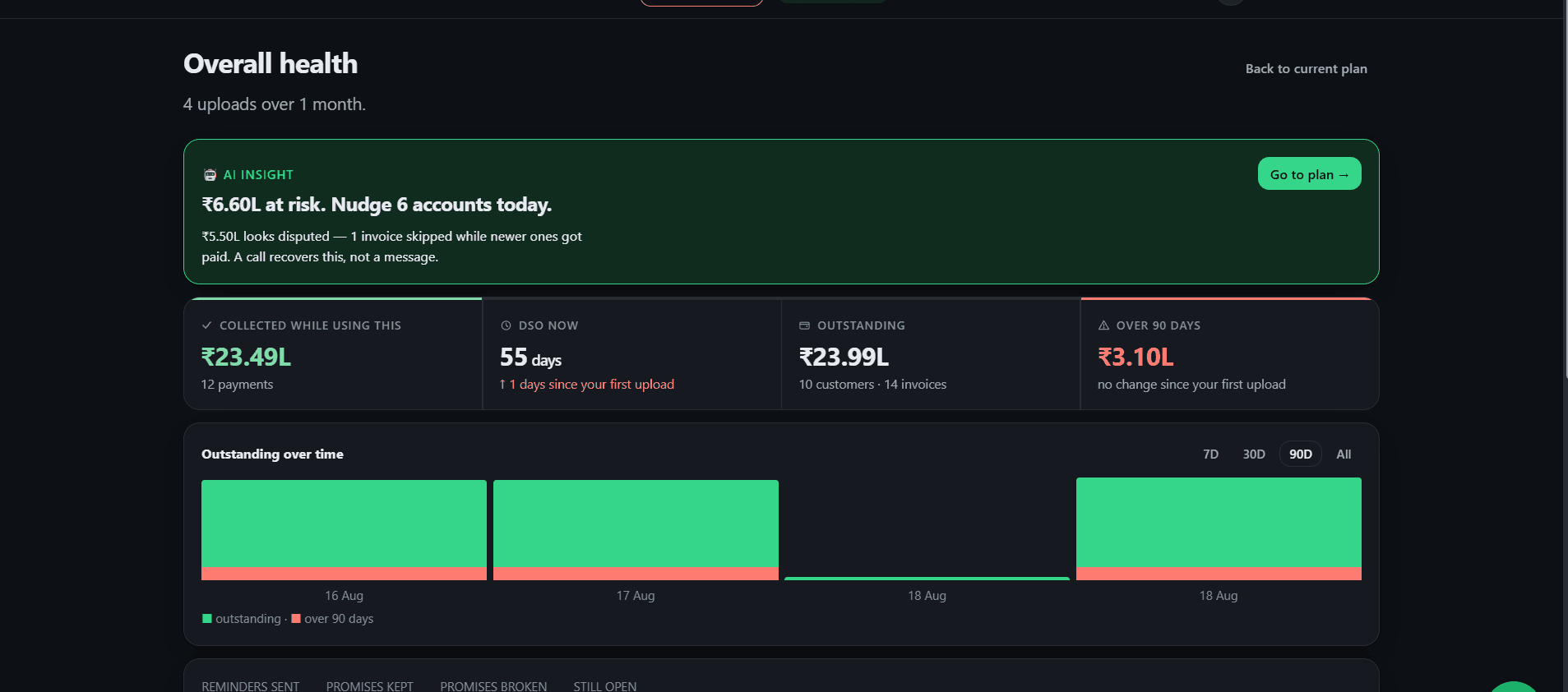
Task: Switch chart range to 30D
Action: (x=1253, y=454)
